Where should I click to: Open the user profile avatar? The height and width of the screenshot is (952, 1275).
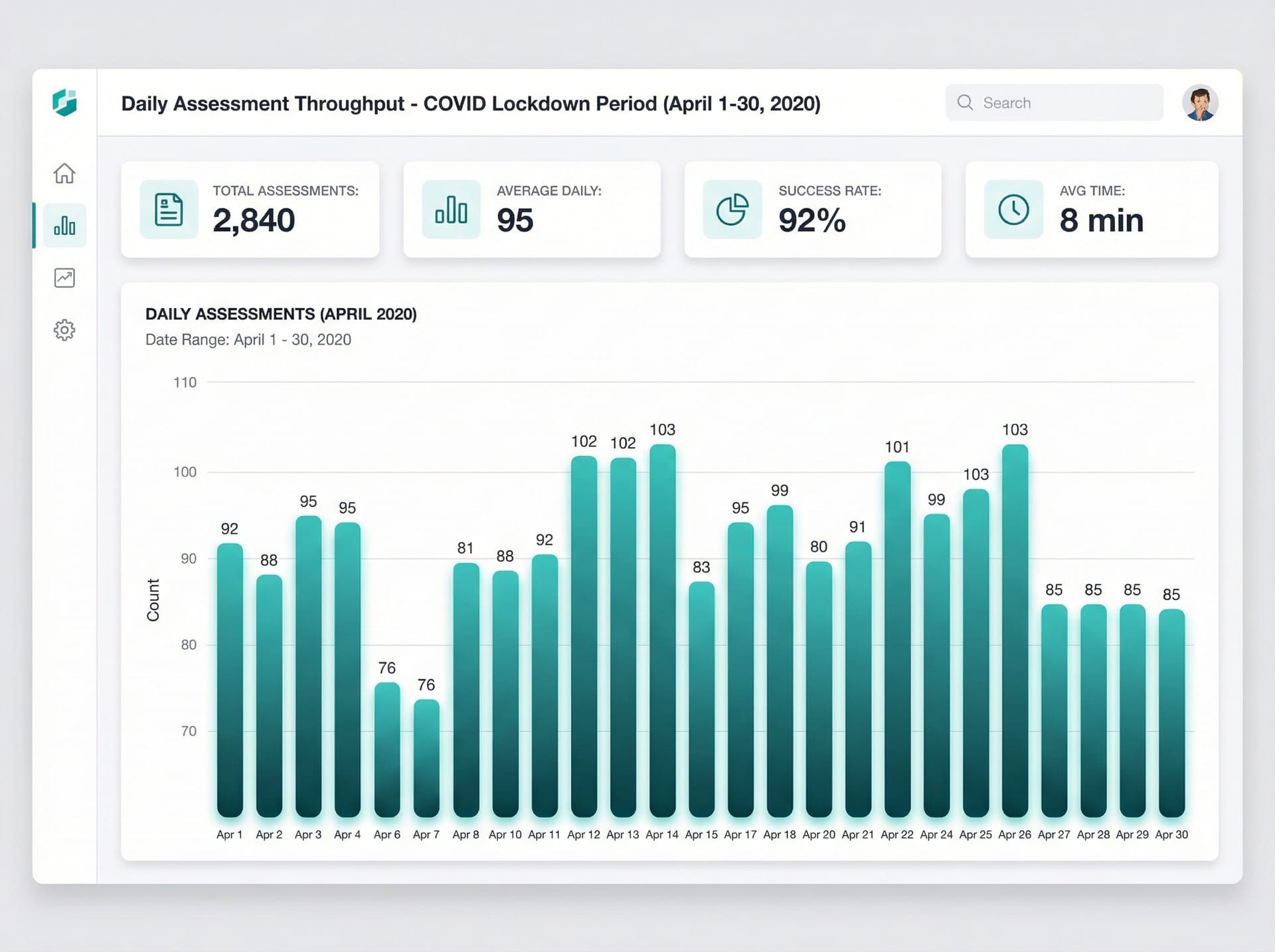1200,103
